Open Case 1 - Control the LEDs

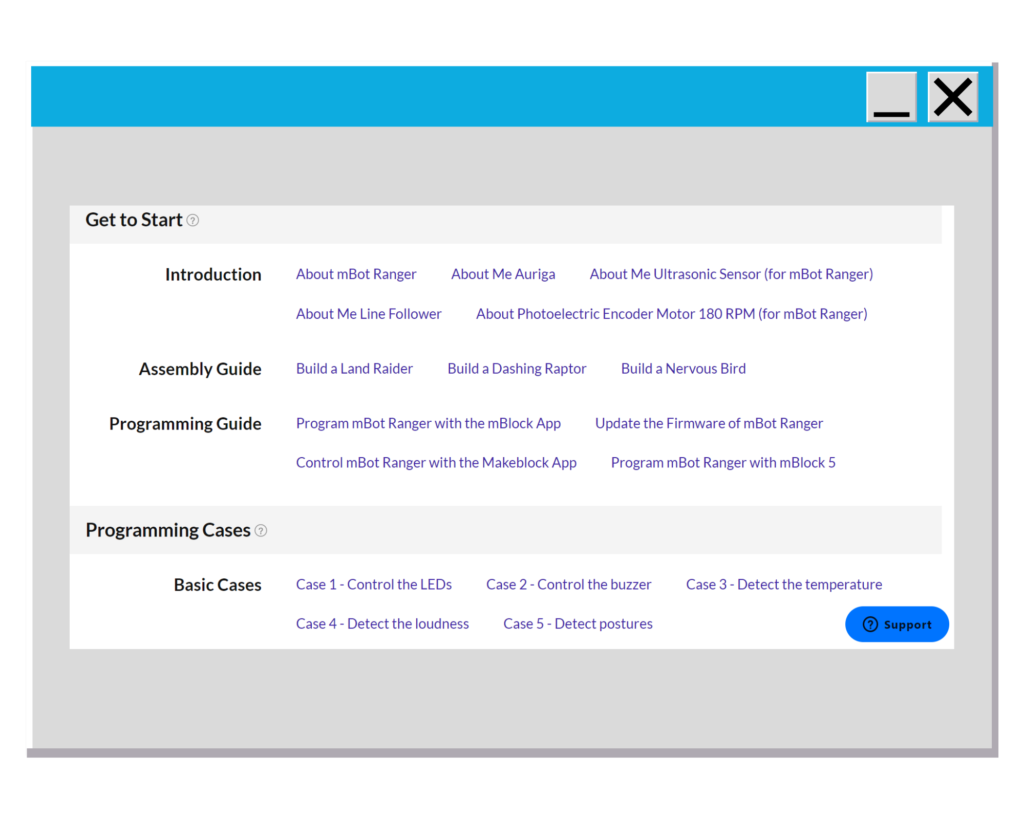tap(374, 585)
